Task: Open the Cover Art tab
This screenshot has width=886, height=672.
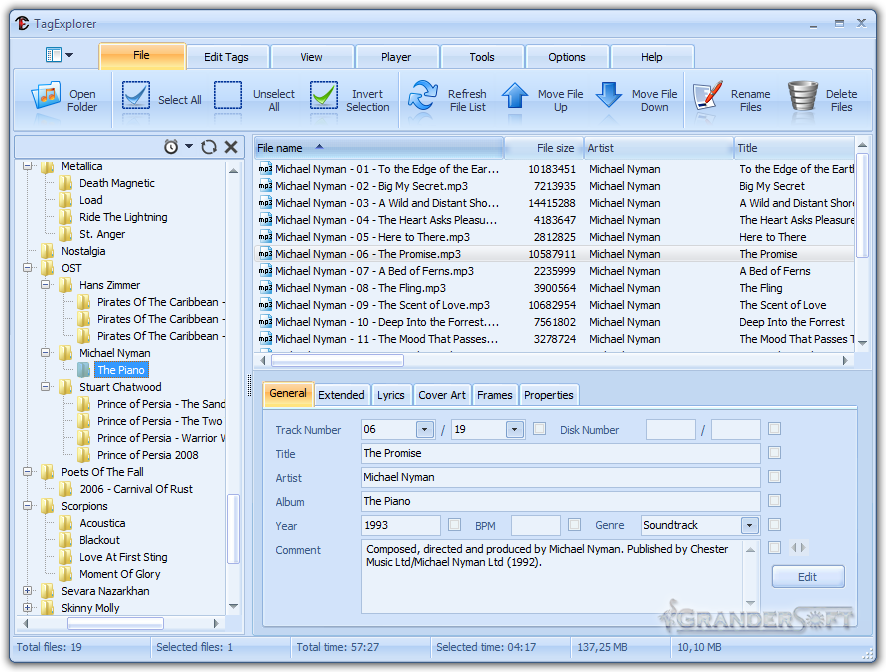Action: [441, 395]
